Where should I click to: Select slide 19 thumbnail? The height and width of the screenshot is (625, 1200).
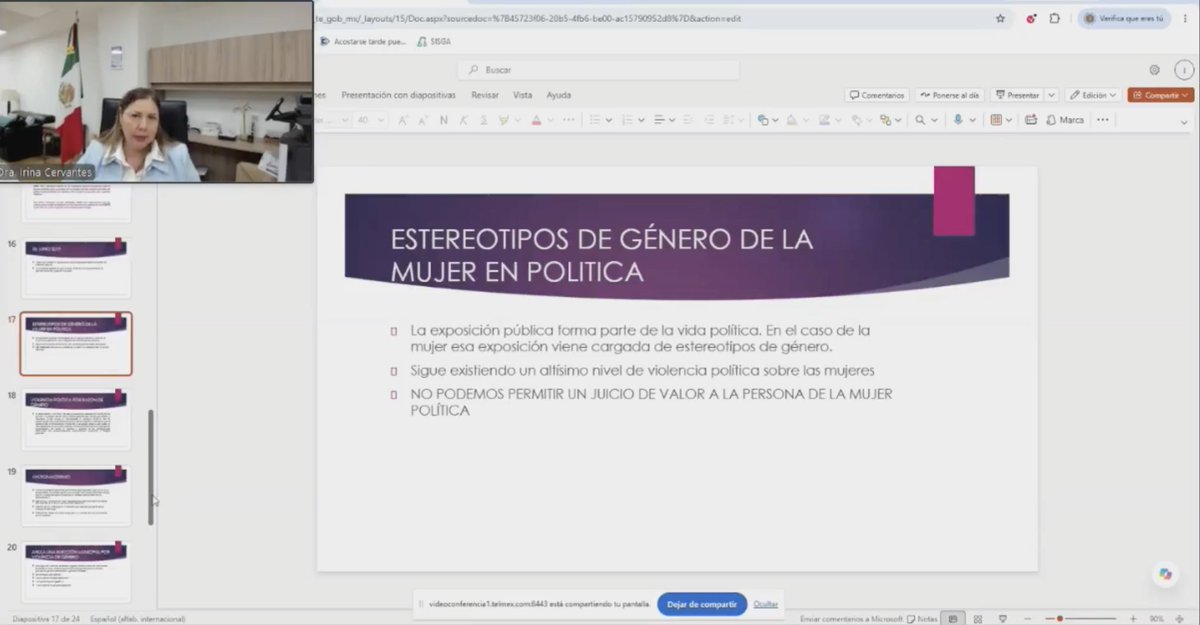[76, 496]
